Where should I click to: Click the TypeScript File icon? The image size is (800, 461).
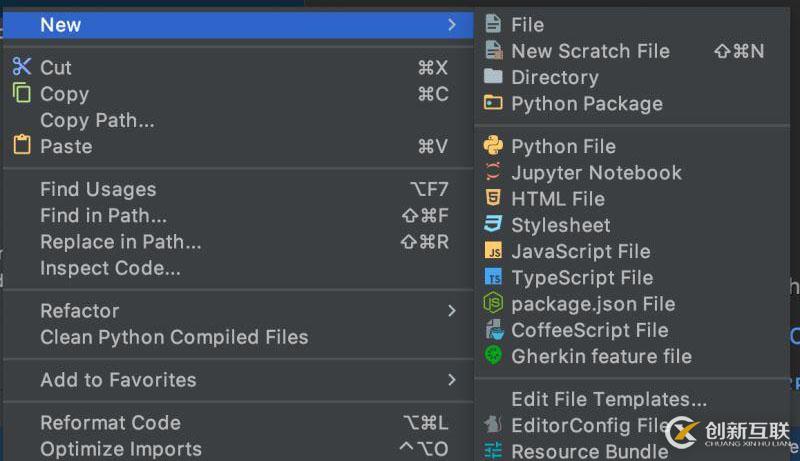[x=493, y=277]
